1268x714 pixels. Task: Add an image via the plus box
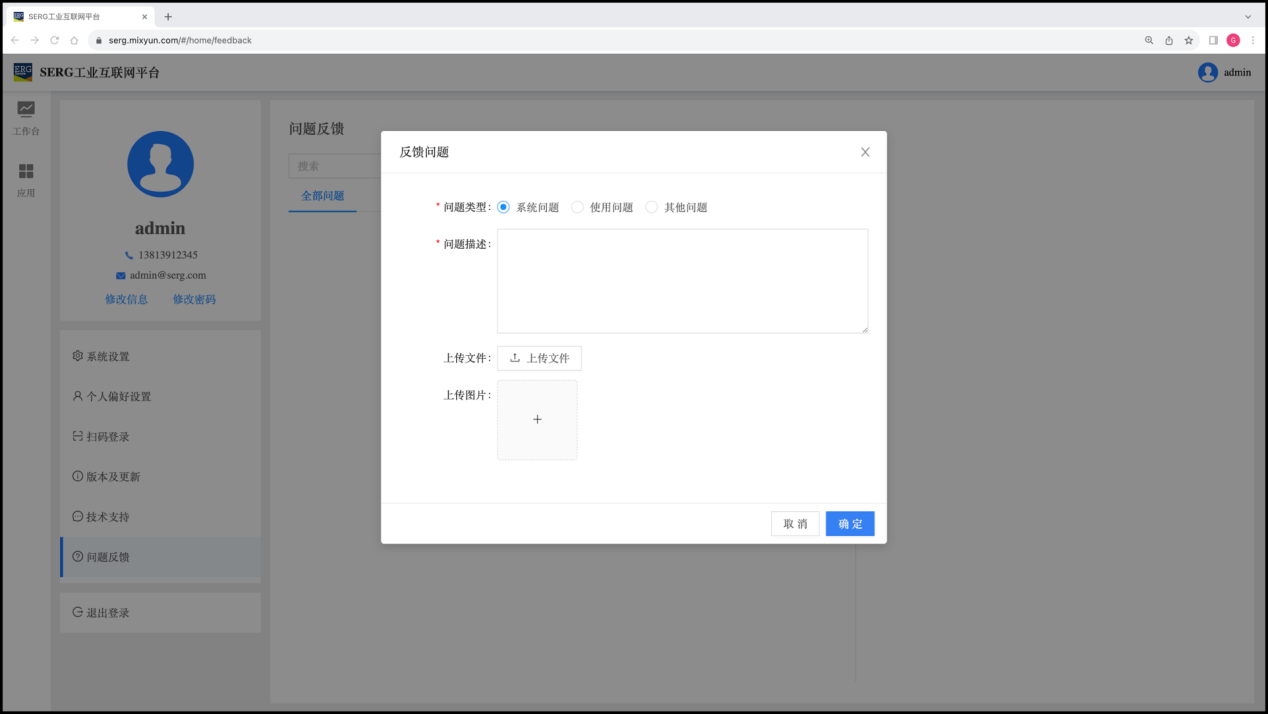(x=537, y=420)
